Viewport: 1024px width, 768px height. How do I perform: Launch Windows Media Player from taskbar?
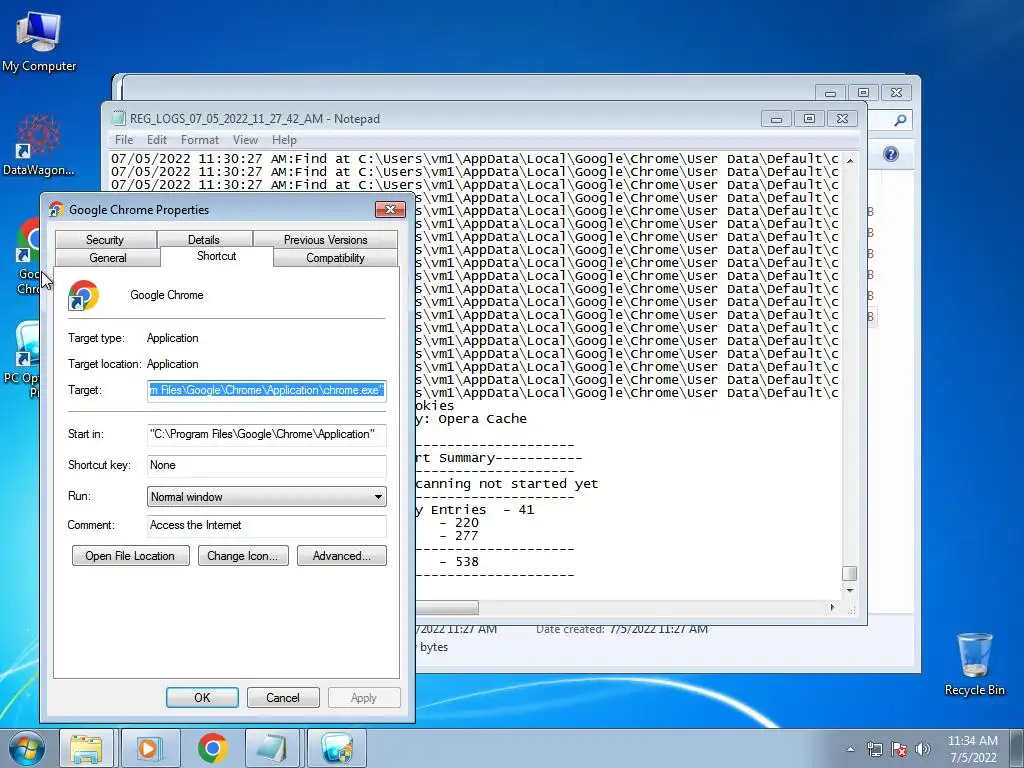coord(150,748)
